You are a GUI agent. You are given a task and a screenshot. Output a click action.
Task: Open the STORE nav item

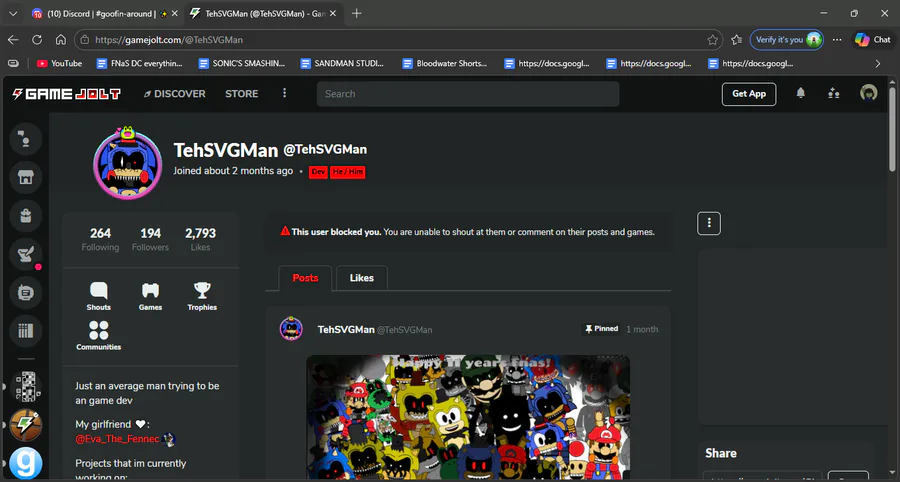pyautogui.click(x=242, y=94)
